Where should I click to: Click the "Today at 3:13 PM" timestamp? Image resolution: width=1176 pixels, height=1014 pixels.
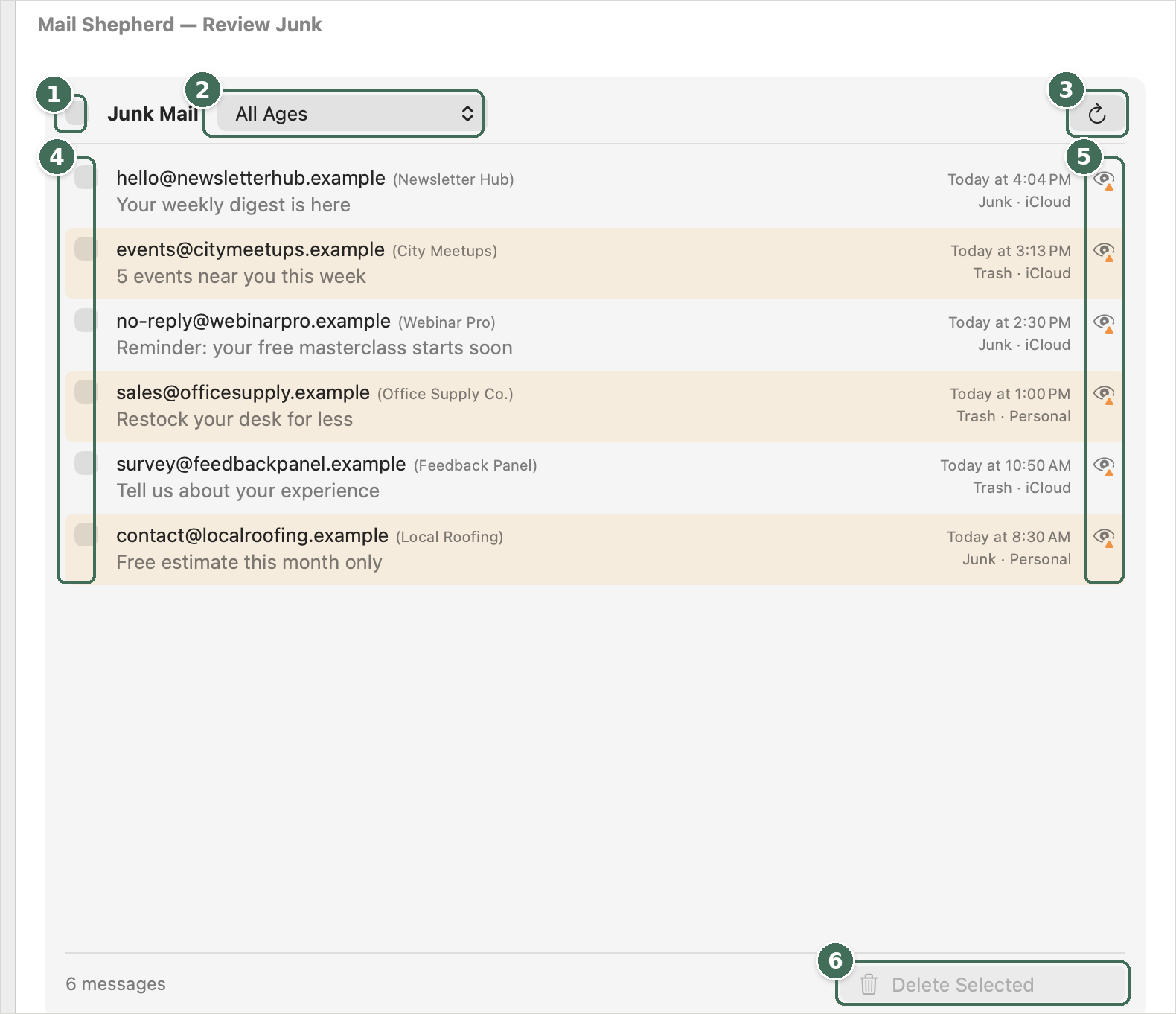click(1011, 251)
